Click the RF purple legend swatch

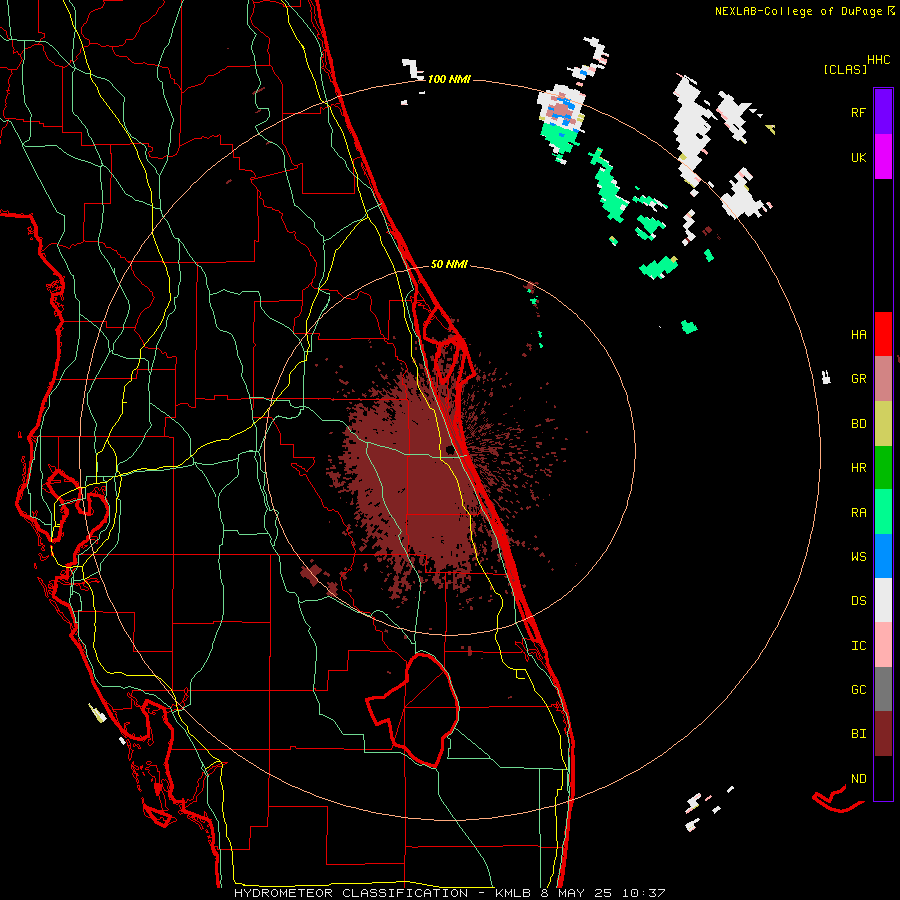pyautogui.click(x=883, y=112)
